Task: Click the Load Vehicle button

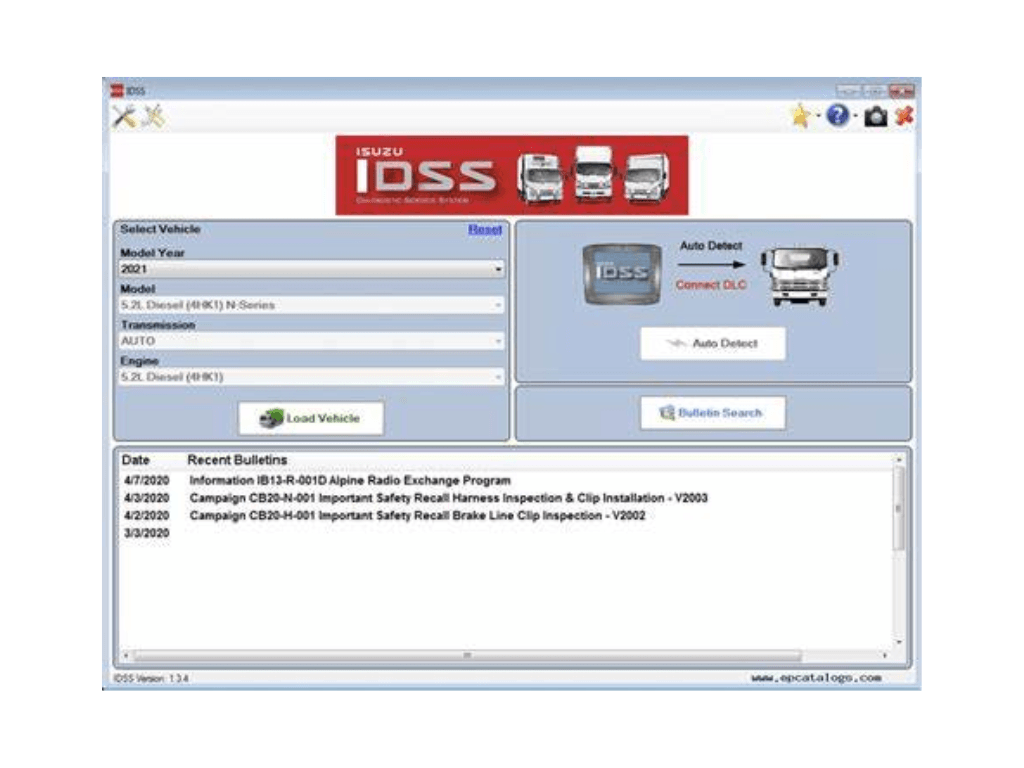Action: pyautogui.click(x=311, y=418)
